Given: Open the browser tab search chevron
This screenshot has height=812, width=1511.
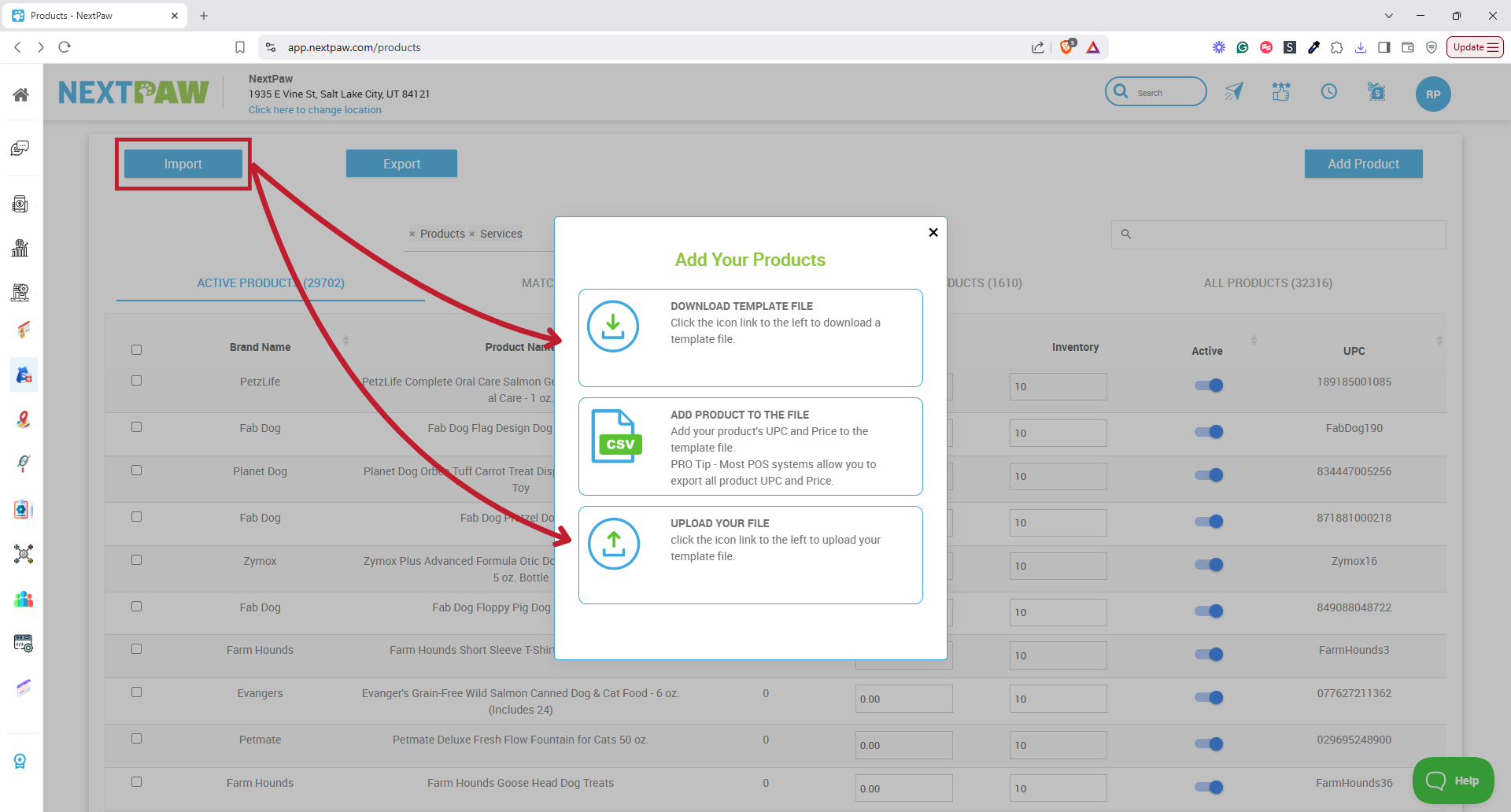Looking at the screenshot, I should 1389,16.
